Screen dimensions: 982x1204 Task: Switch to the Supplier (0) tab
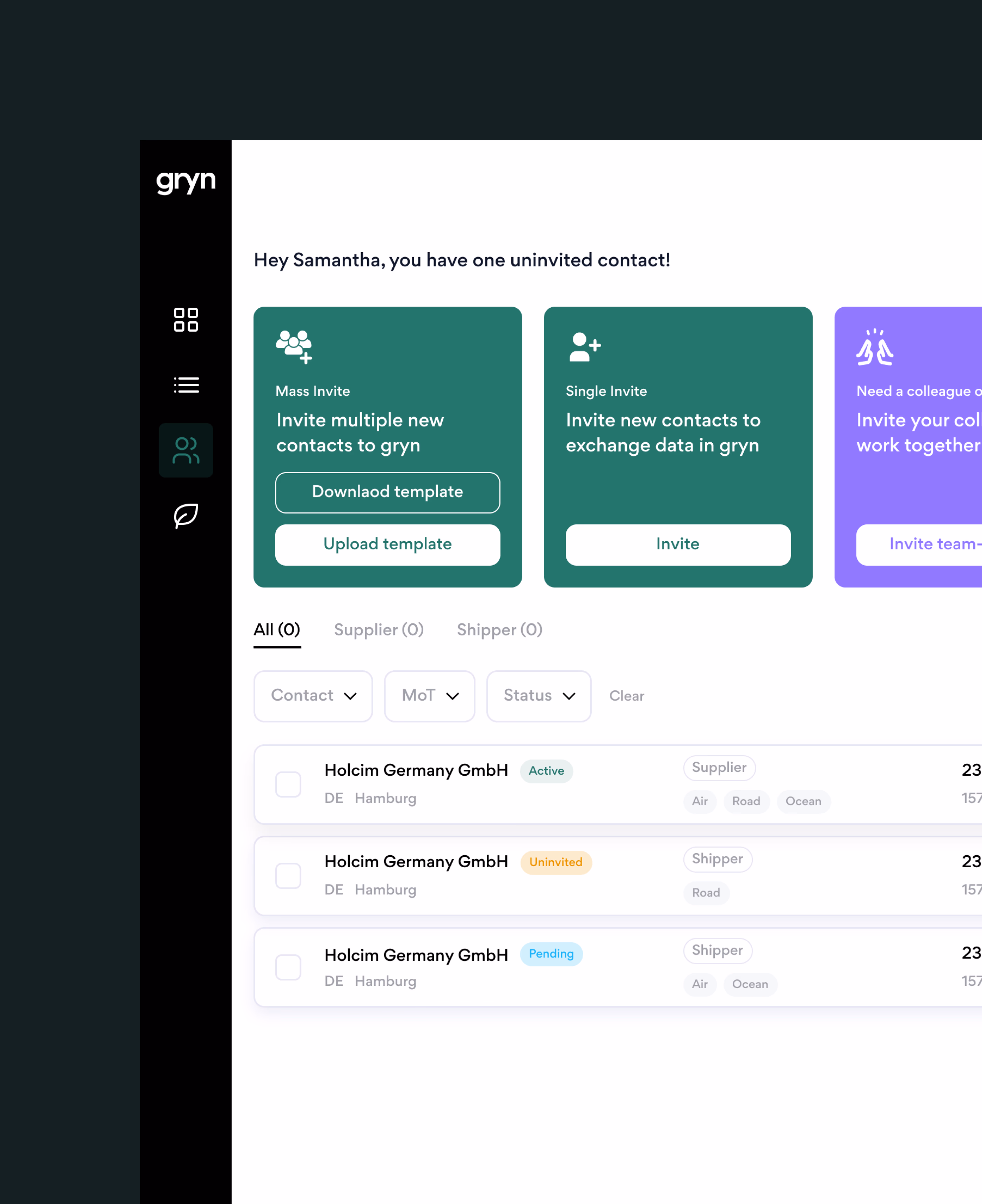click(x=378, y=630)
